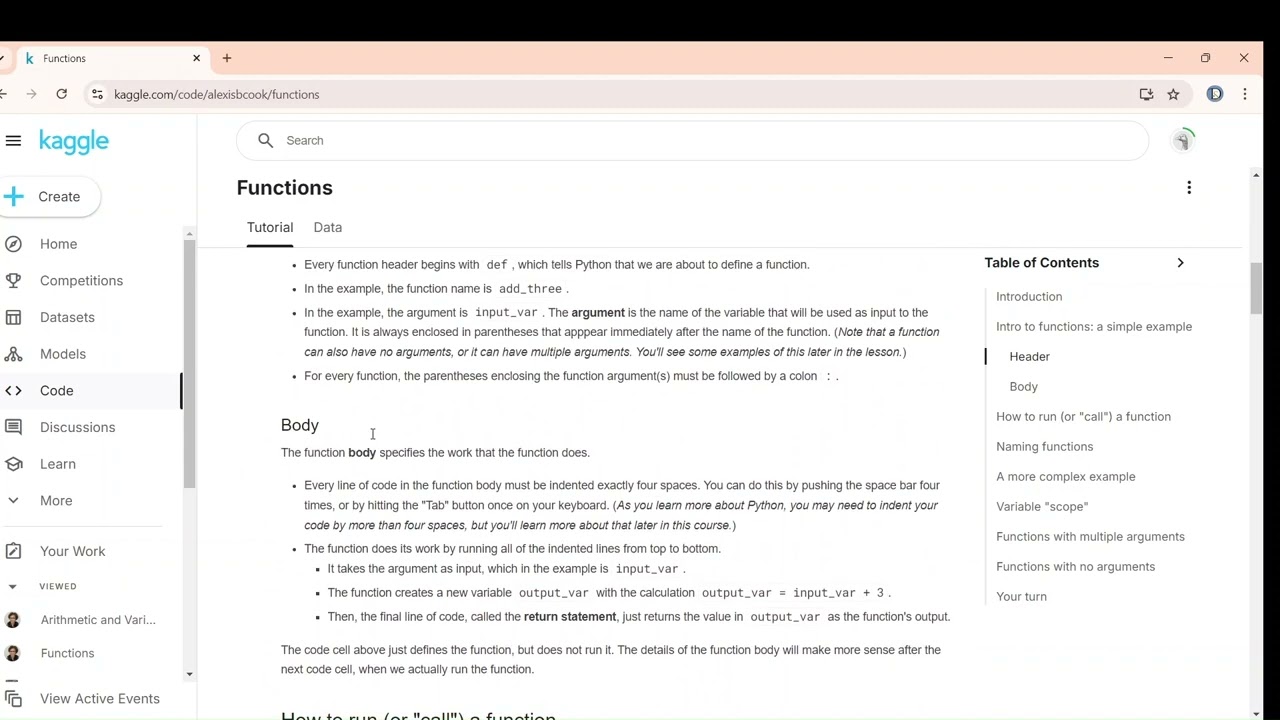Screen dimensions: 1280x720
Task: Click the install app icon in address bar
Action: [1146, 94]
